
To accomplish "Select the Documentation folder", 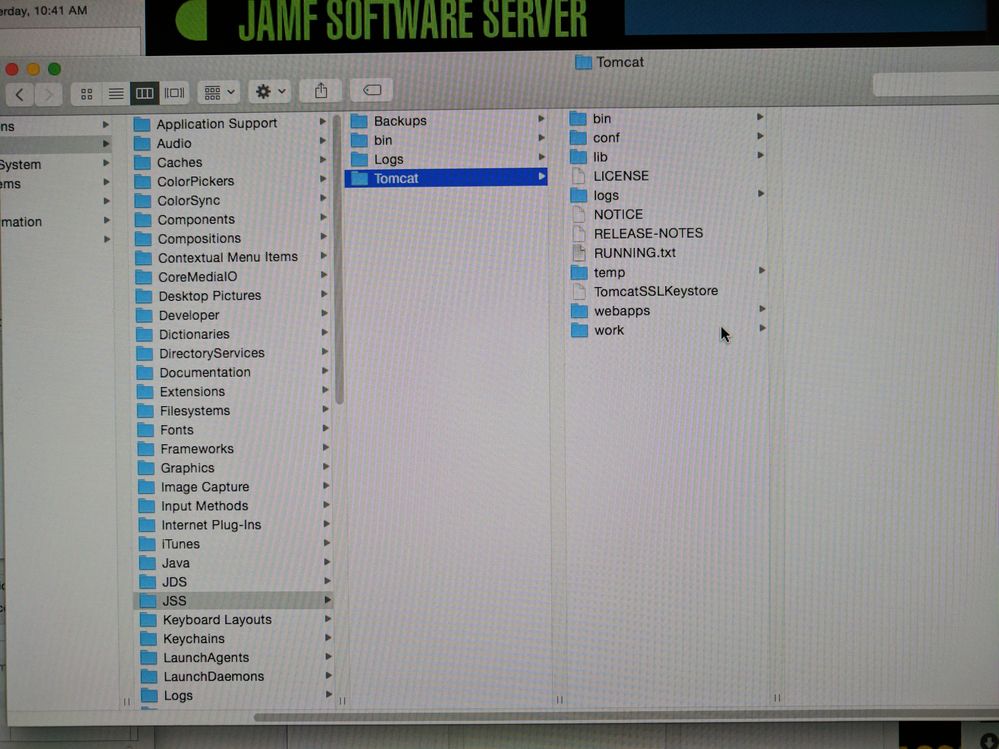I will click(205, 373).
